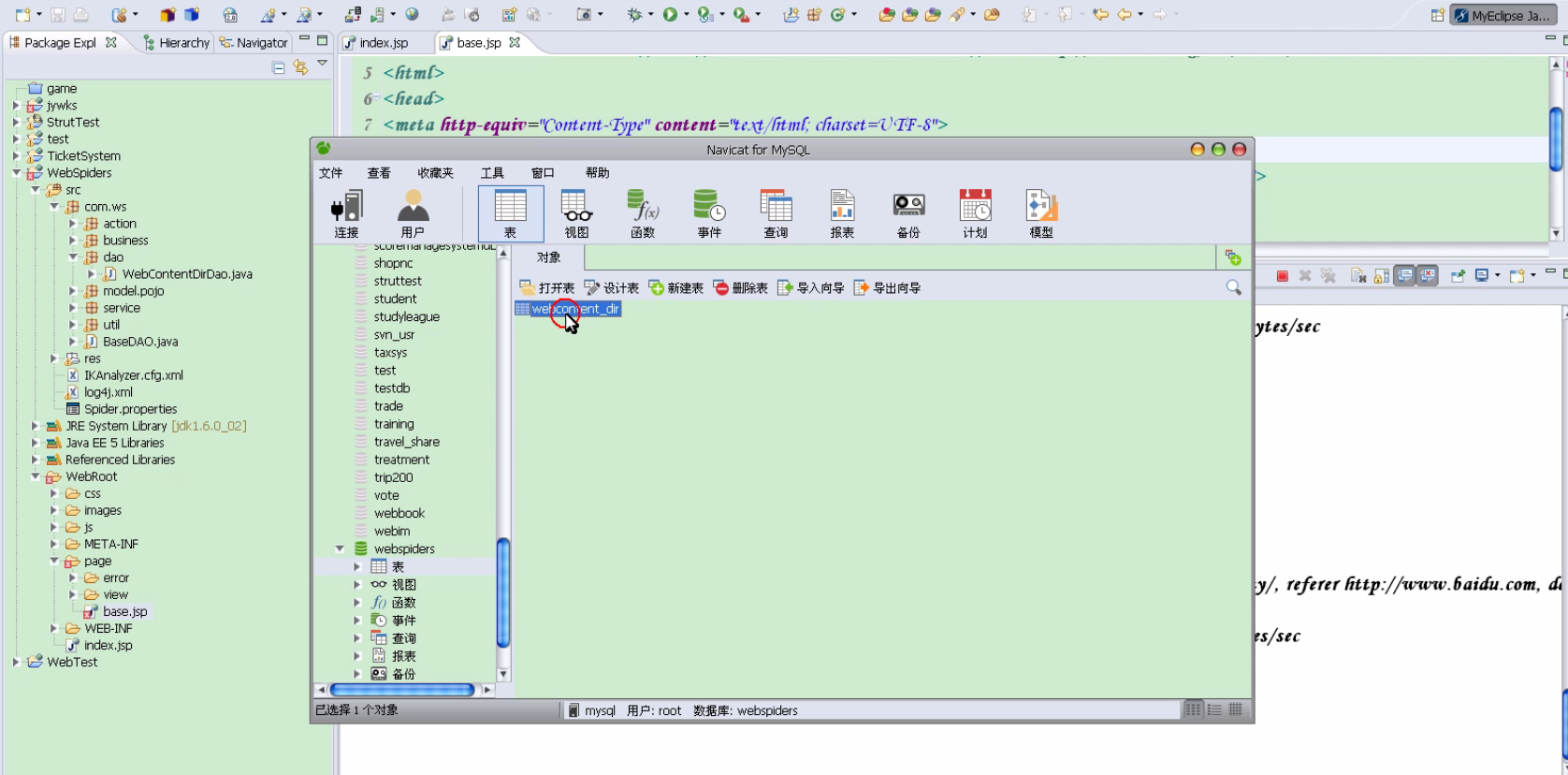
Task: Open Package Explorer view menu dropdown
Action: coord(322,64)
